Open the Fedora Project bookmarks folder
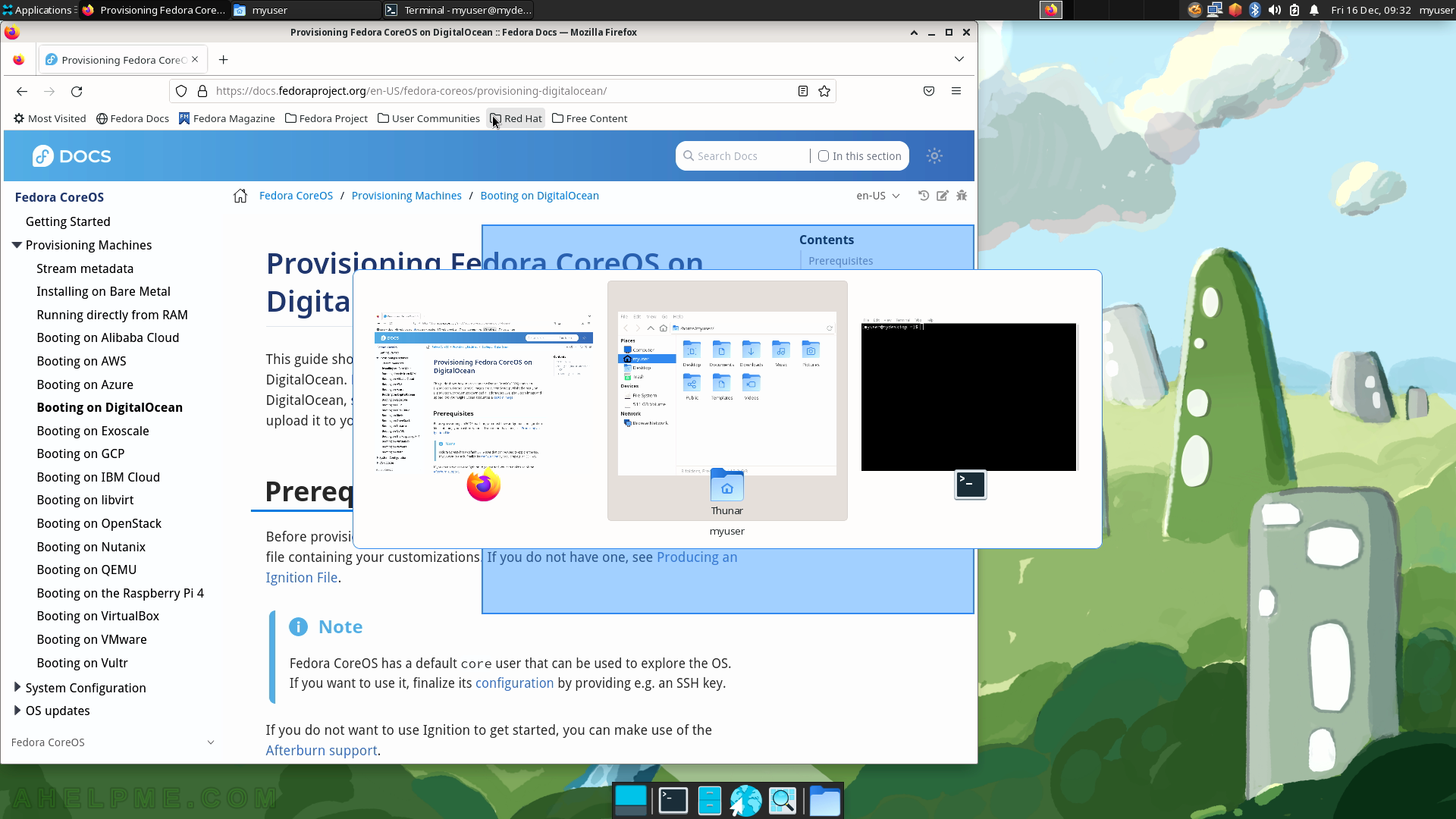This screenshot has width=1456, height=819. tap(326, 118)
